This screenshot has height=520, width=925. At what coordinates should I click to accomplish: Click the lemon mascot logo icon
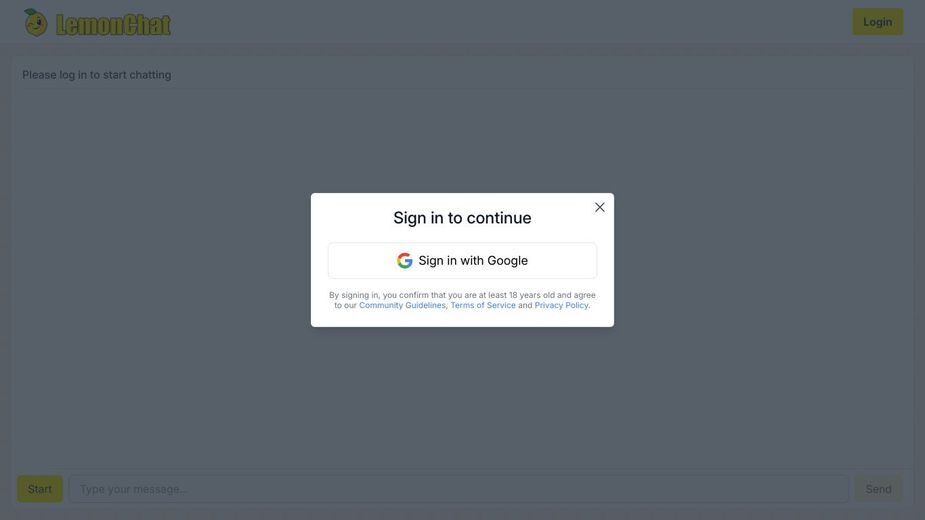35,22
